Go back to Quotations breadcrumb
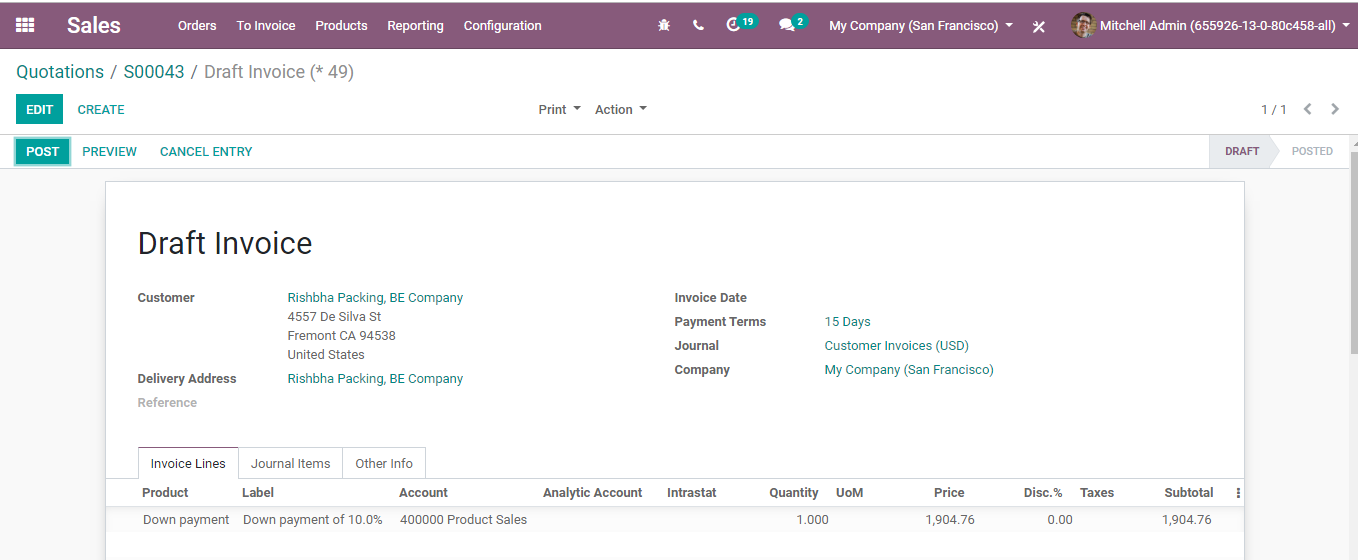Image resolution: width=1358 pixels, height=560 pixels. (x=60, y=72)
